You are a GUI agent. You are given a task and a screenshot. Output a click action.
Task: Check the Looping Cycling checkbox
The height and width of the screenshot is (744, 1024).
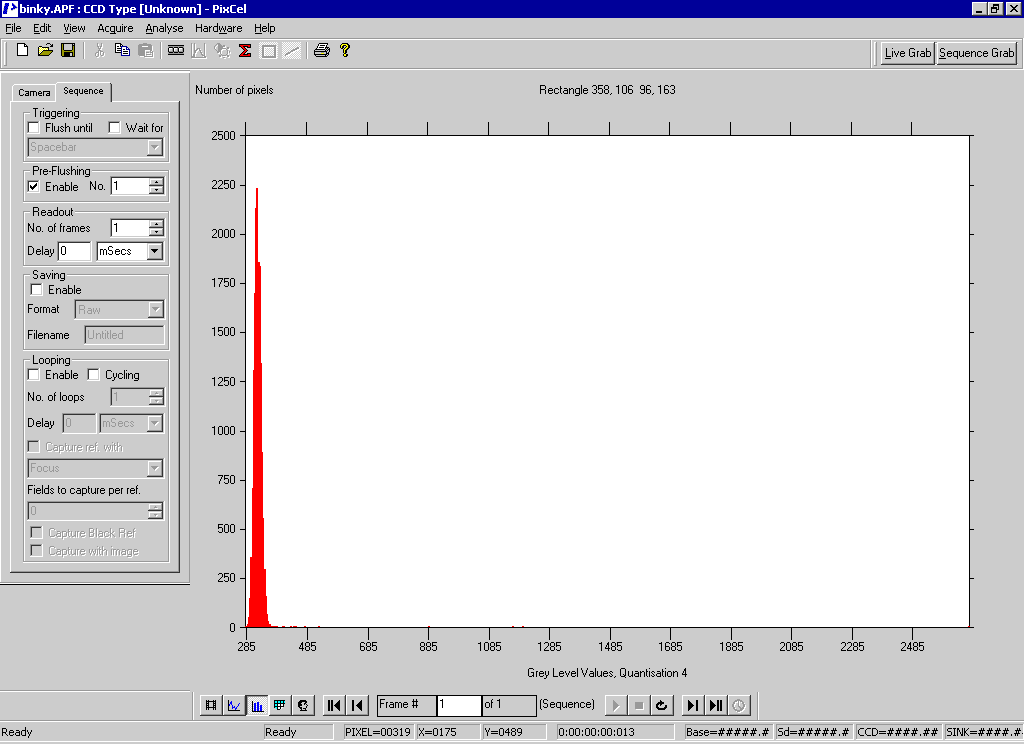[x=94, y=375]
